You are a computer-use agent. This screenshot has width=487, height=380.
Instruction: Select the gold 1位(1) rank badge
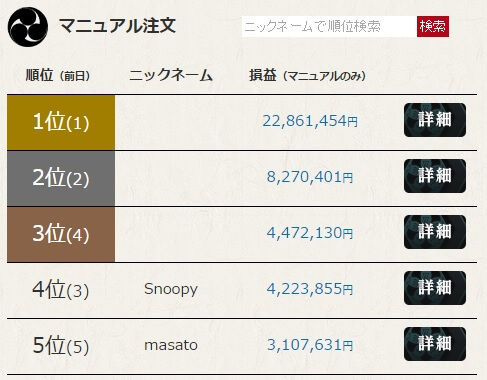coord(61,122)
